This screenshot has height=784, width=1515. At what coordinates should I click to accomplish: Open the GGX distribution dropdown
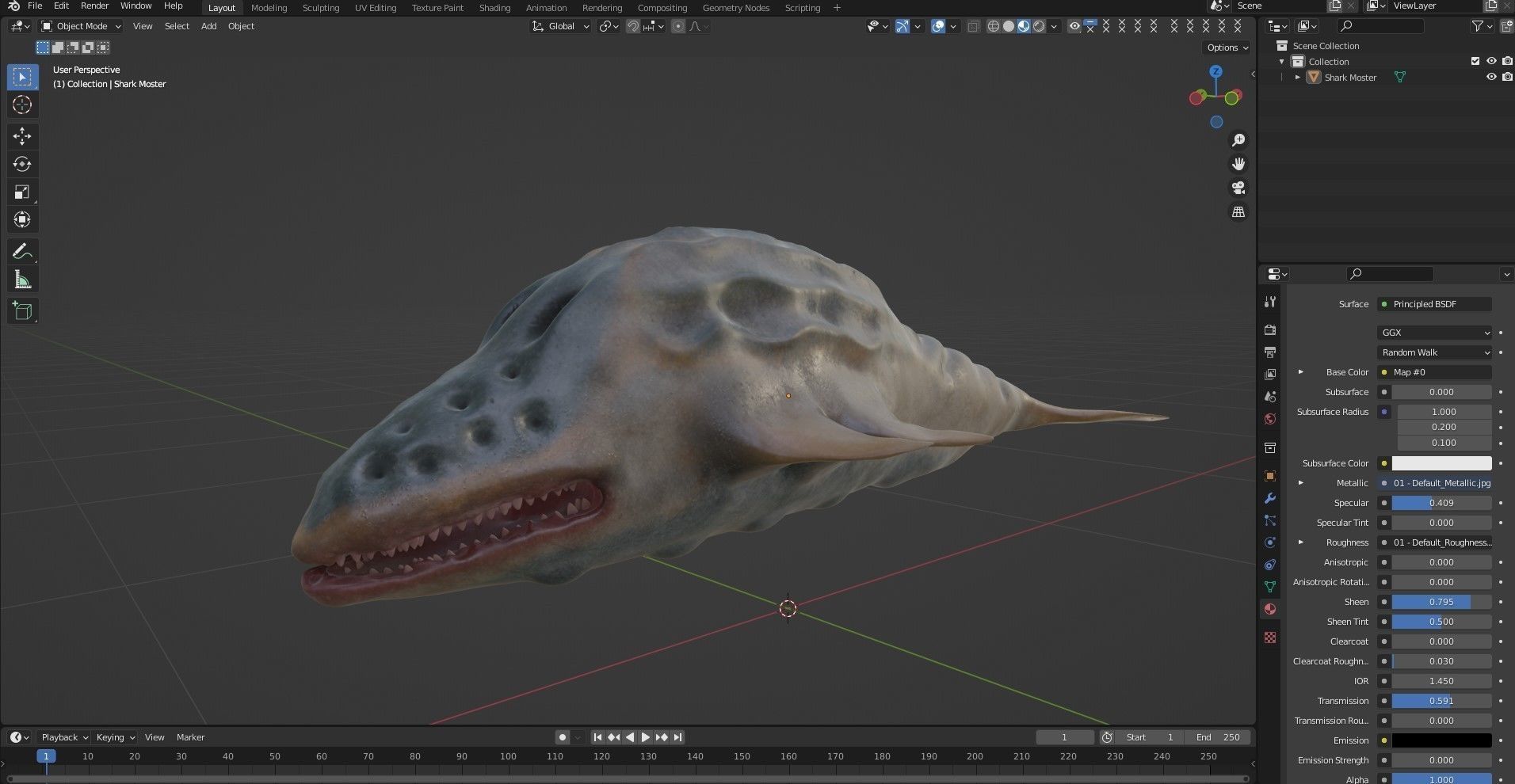point(1435,333)
